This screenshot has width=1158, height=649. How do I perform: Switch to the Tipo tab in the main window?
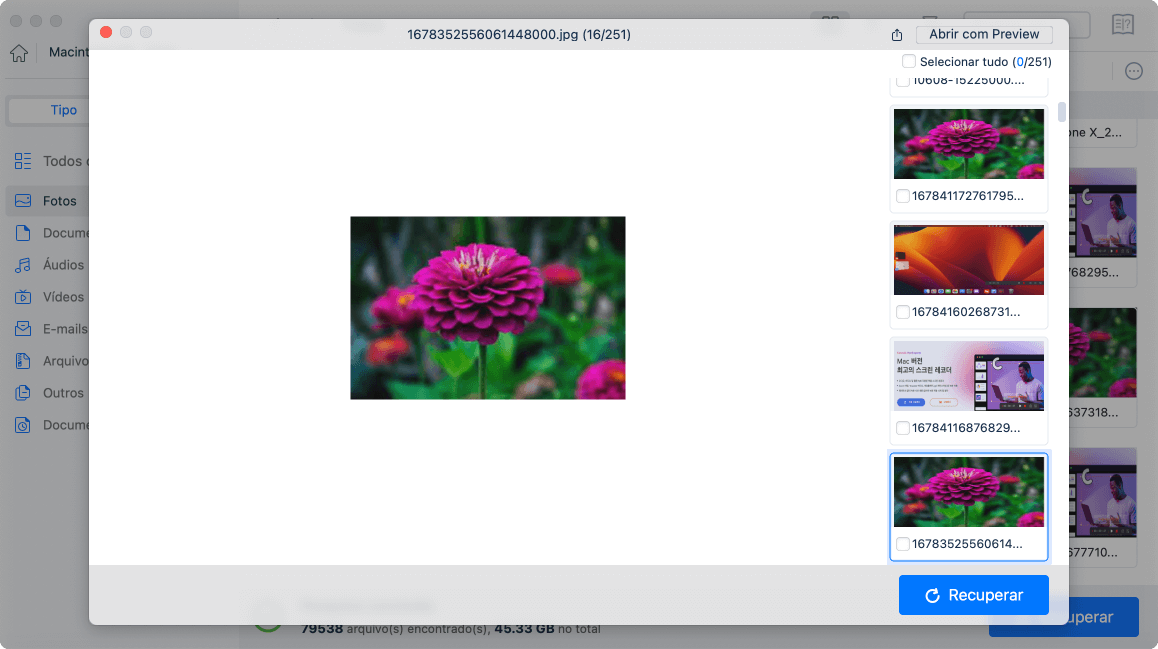pyautogui.click(x=64, y=110)
